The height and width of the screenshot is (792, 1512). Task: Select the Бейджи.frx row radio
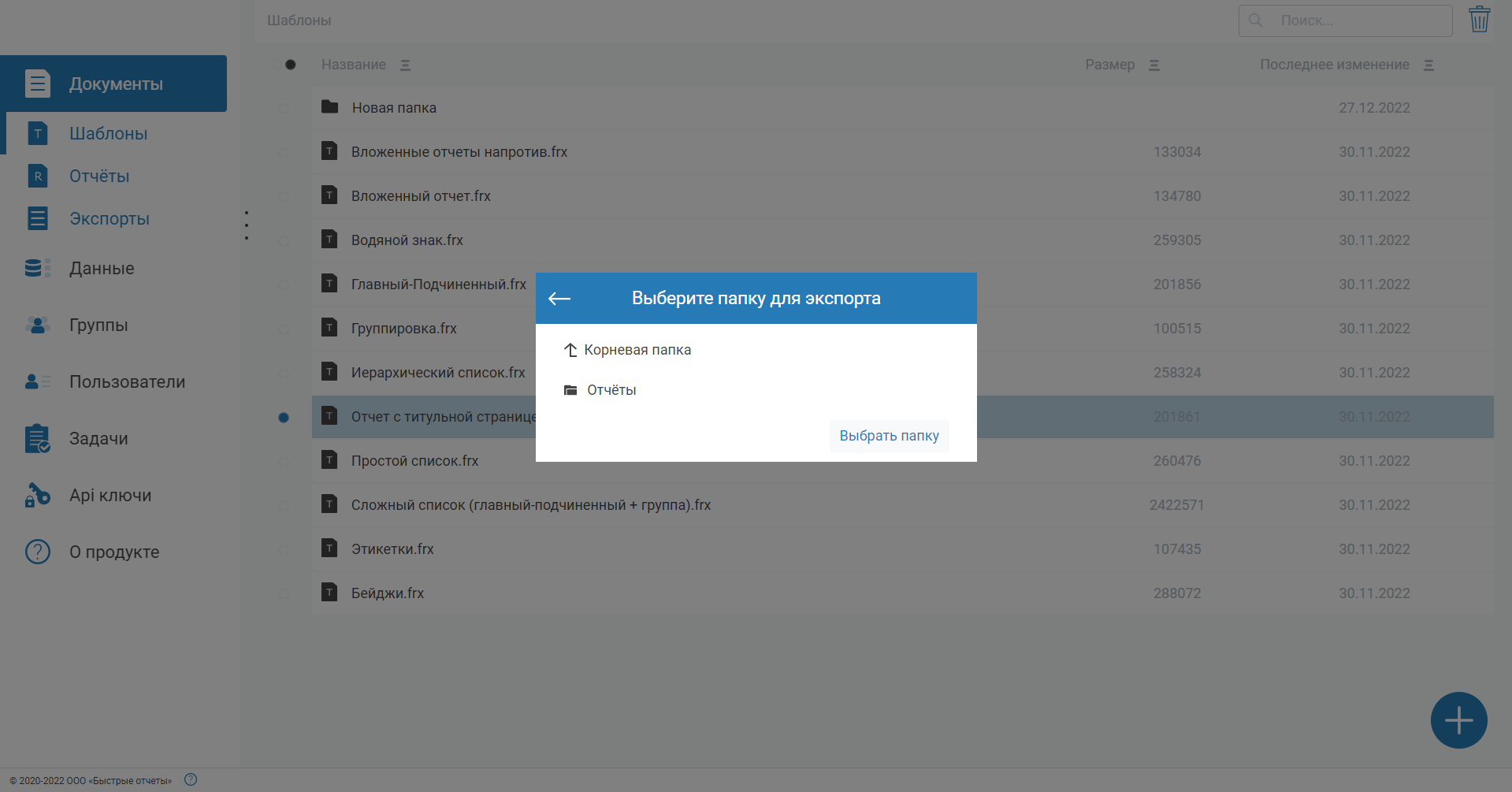click(x=284, y=594)
